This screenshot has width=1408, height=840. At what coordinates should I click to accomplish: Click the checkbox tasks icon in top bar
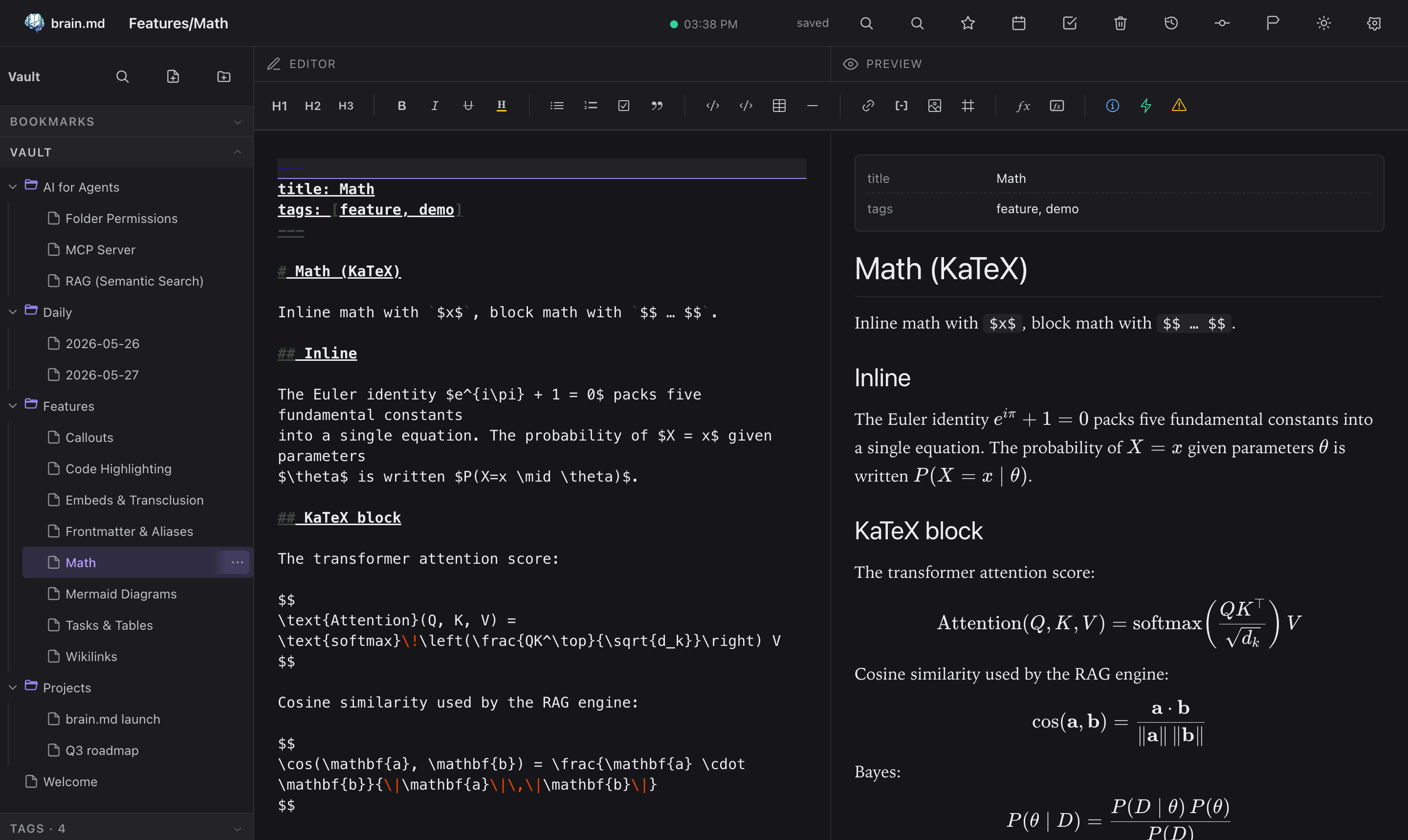1070,23
